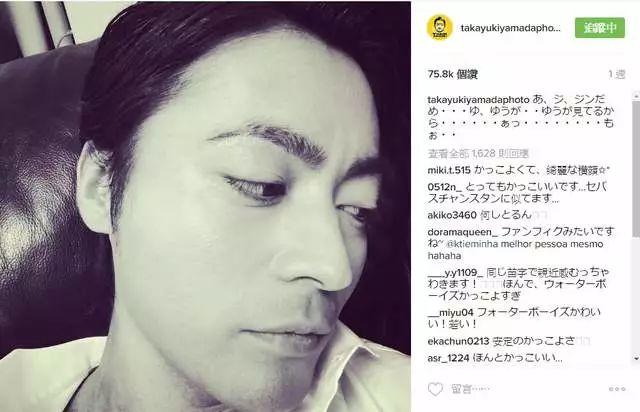Open commenter miki.t.515 profile

pos(449,170)
